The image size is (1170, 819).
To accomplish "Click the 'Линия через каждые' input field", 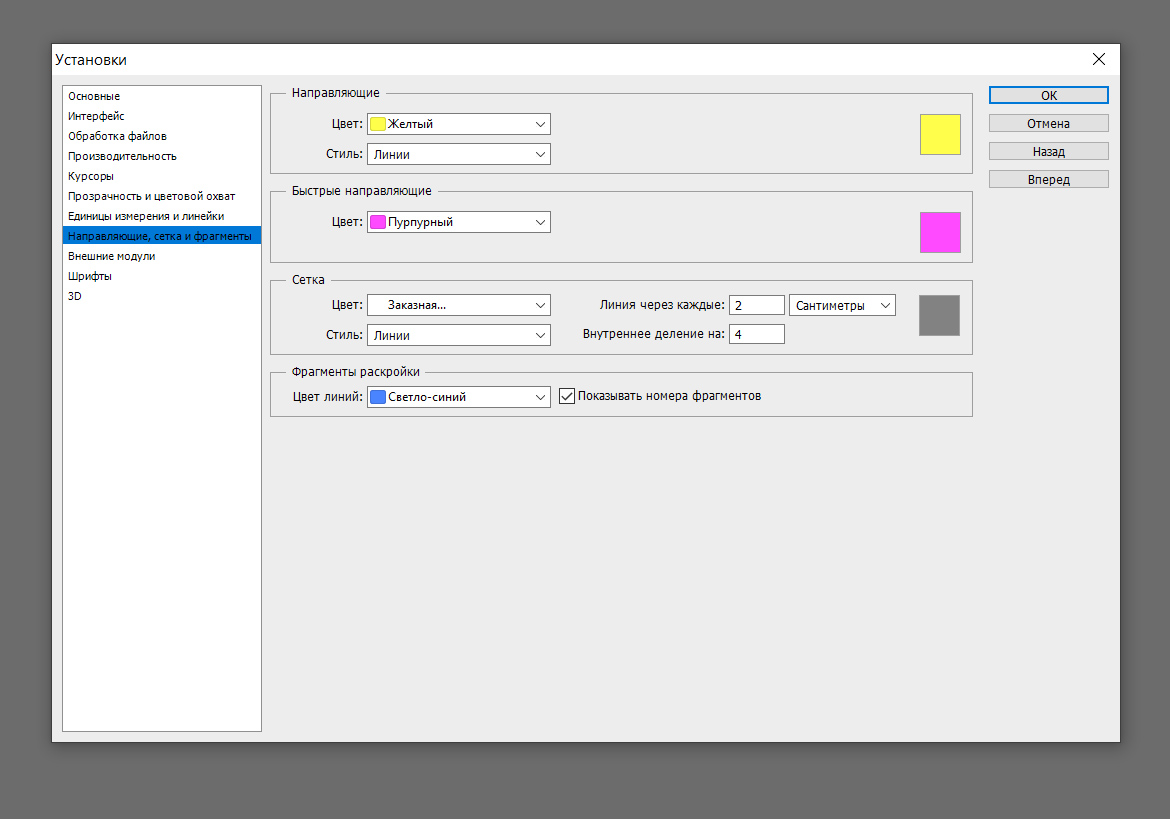I will pyautogui.click(x=757, y=305).
